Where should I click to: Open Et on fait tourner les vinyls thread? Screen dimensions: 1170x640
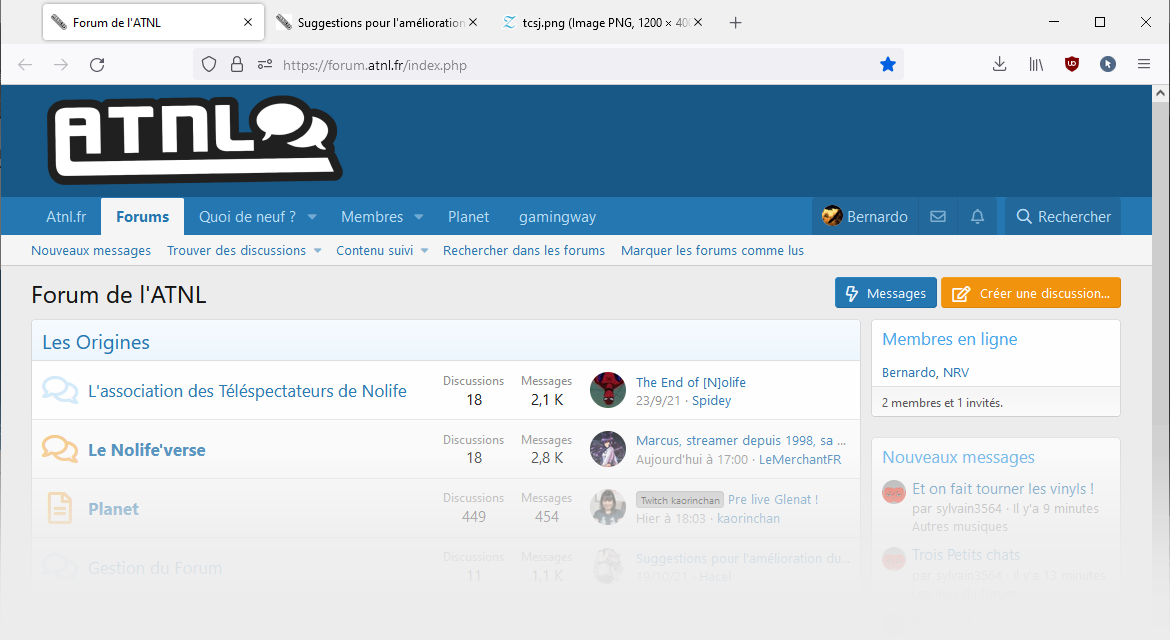pyautogui.click(x=1003, y=489)
